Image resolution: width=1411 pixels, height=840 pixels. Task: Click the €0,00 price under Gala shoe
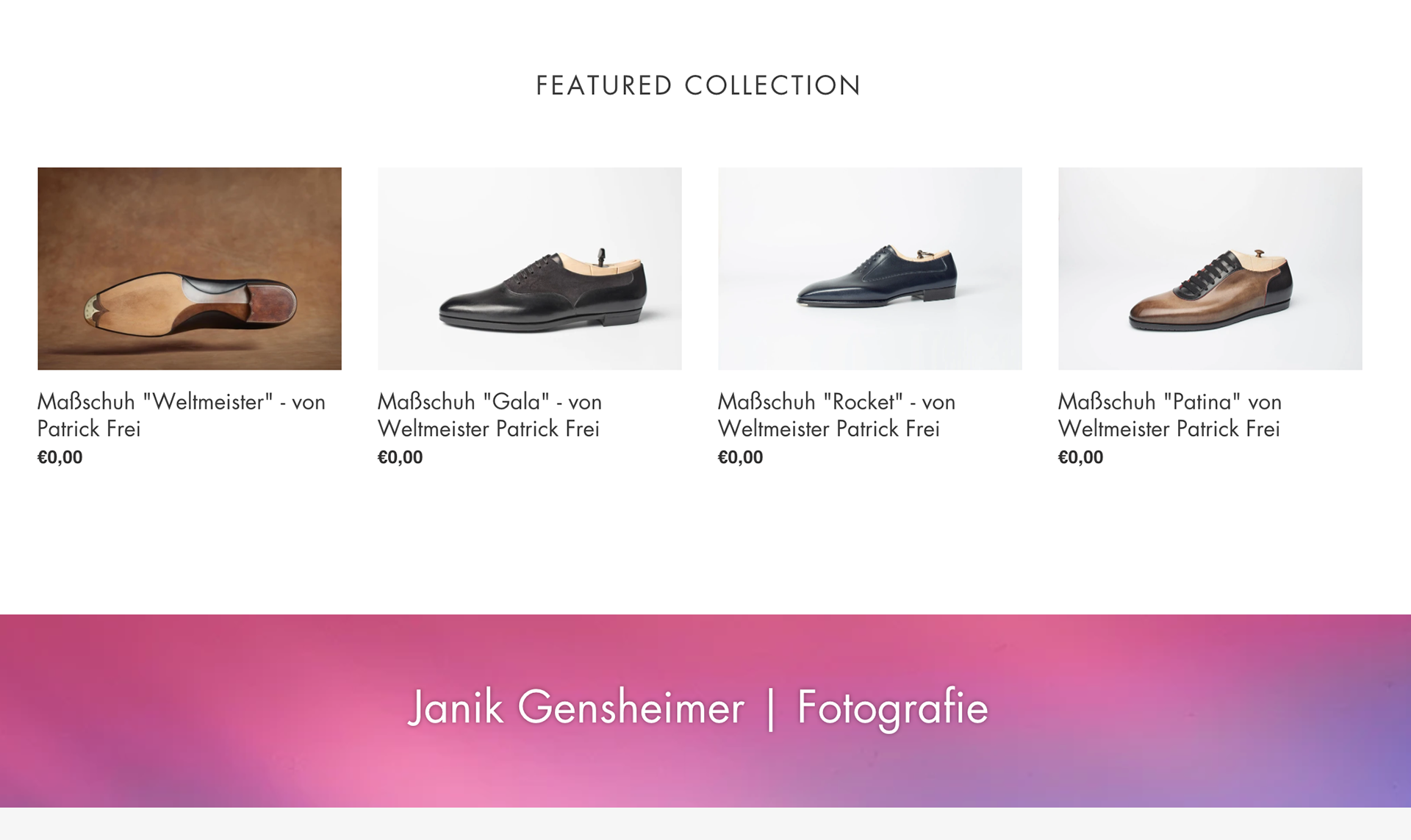click(x=401, y=457)
